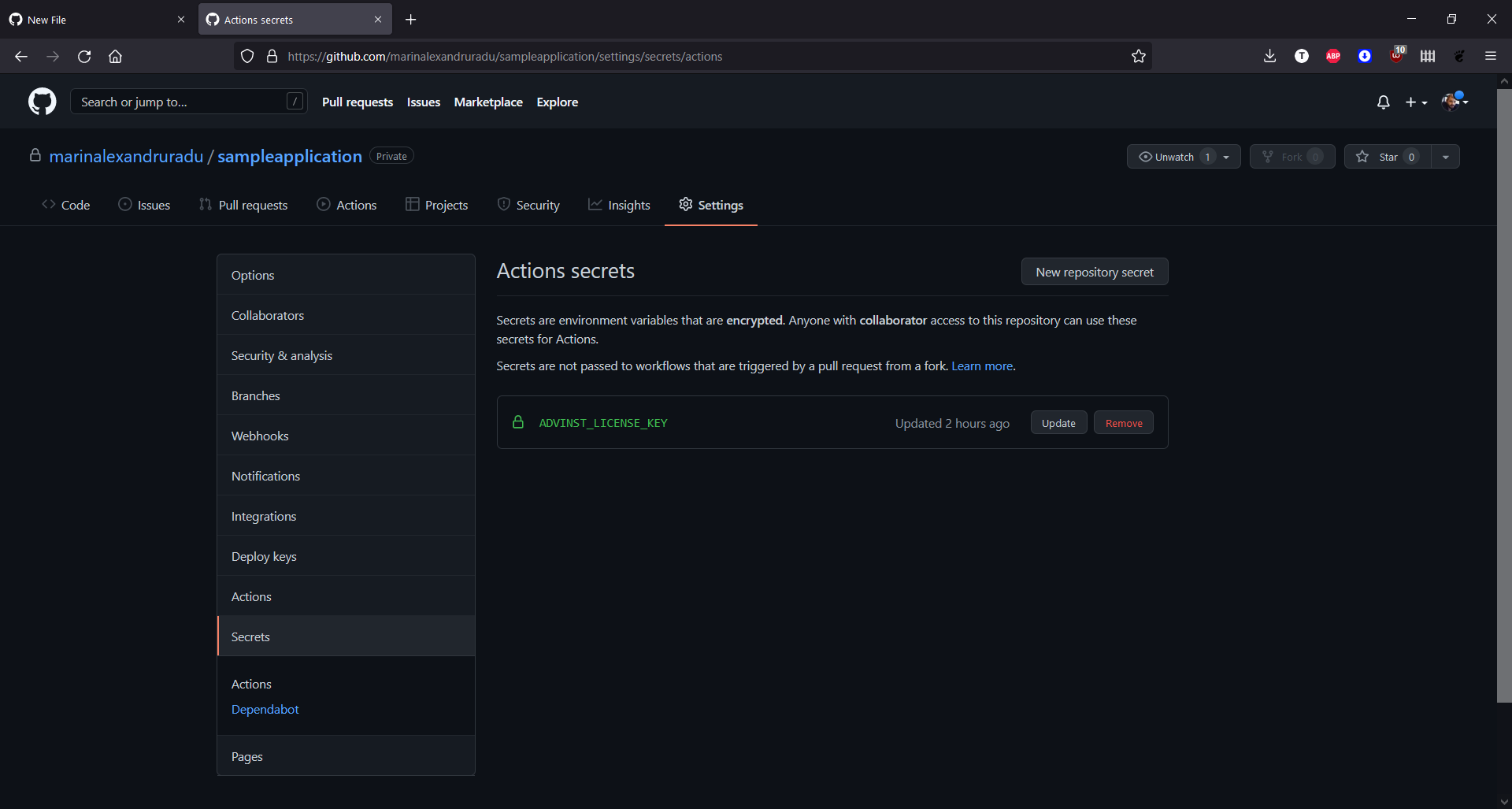1512x809 pixels.
Task: Open Options in settings sidebar
Action: tap(346, 275)
